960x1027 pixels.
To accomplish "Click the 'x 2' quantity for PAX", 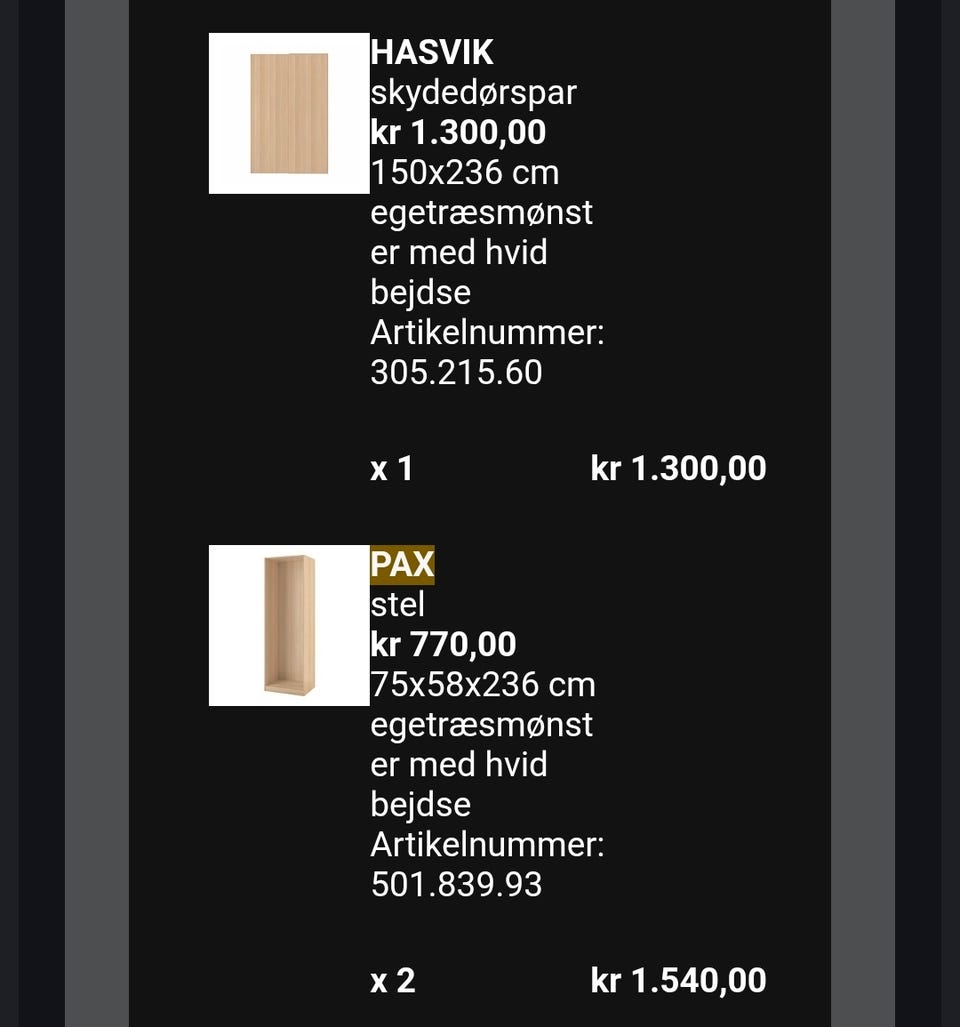I will tap(392, 980).
